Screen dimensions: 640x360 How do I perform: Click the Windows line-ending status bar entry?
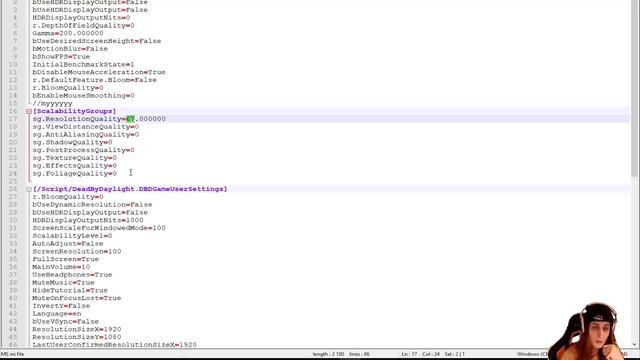pyautogui.click(x=533, y=354)
